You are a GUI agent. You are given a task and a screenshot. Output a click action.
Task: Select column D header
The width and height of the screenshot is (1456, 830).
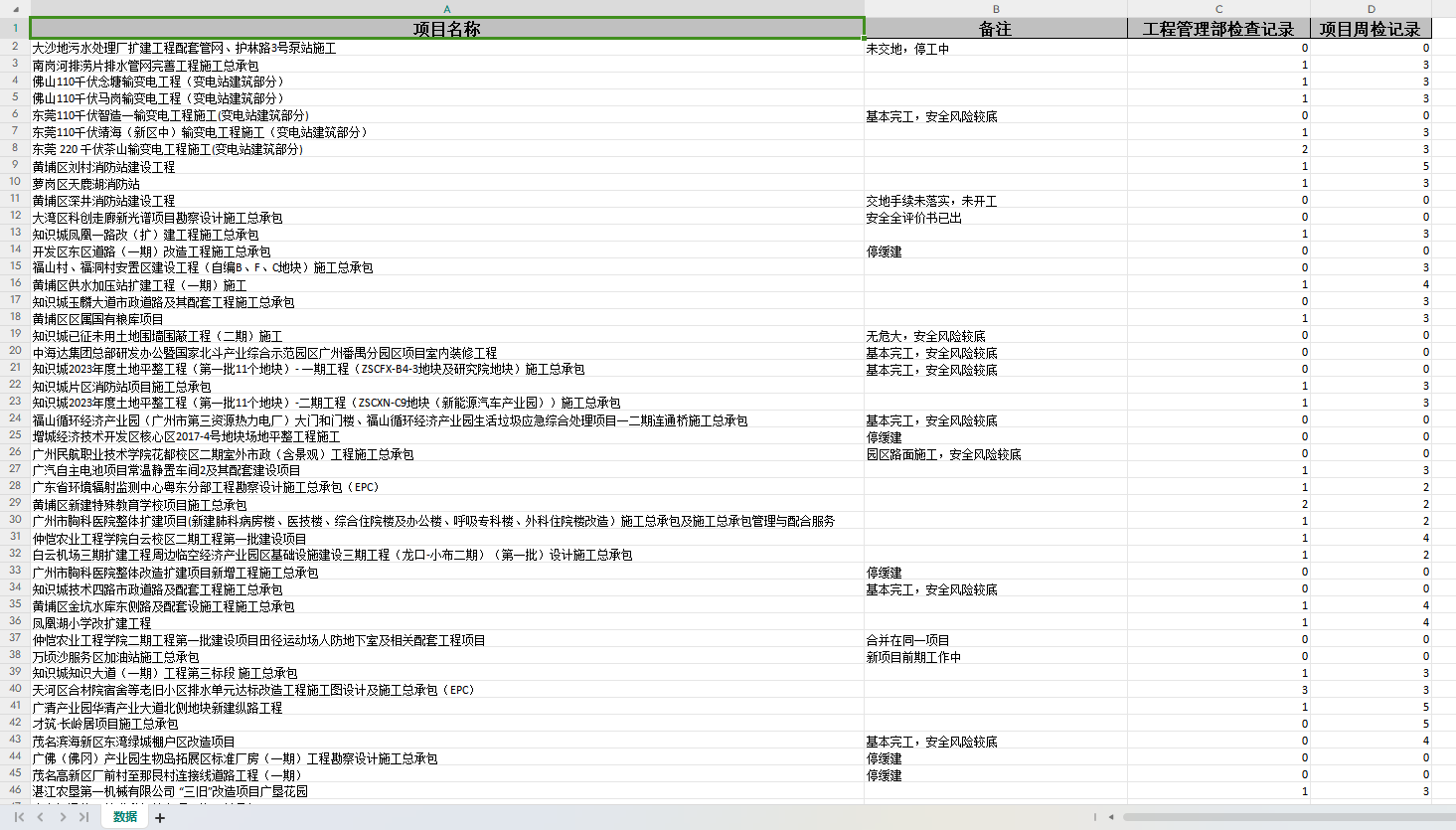pyautogui.click(x=1371, y=9)
